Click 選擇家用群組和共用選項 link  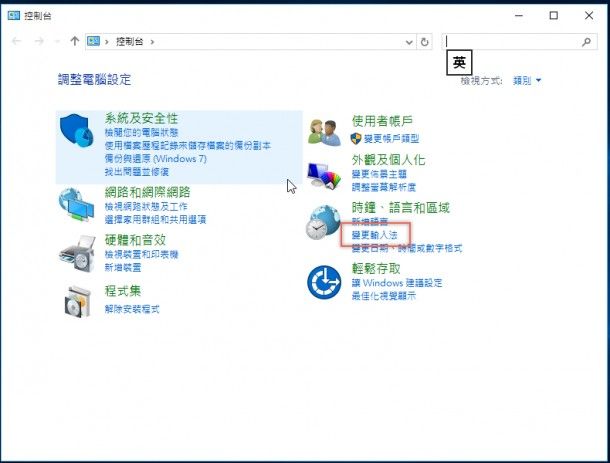point(155,219)
